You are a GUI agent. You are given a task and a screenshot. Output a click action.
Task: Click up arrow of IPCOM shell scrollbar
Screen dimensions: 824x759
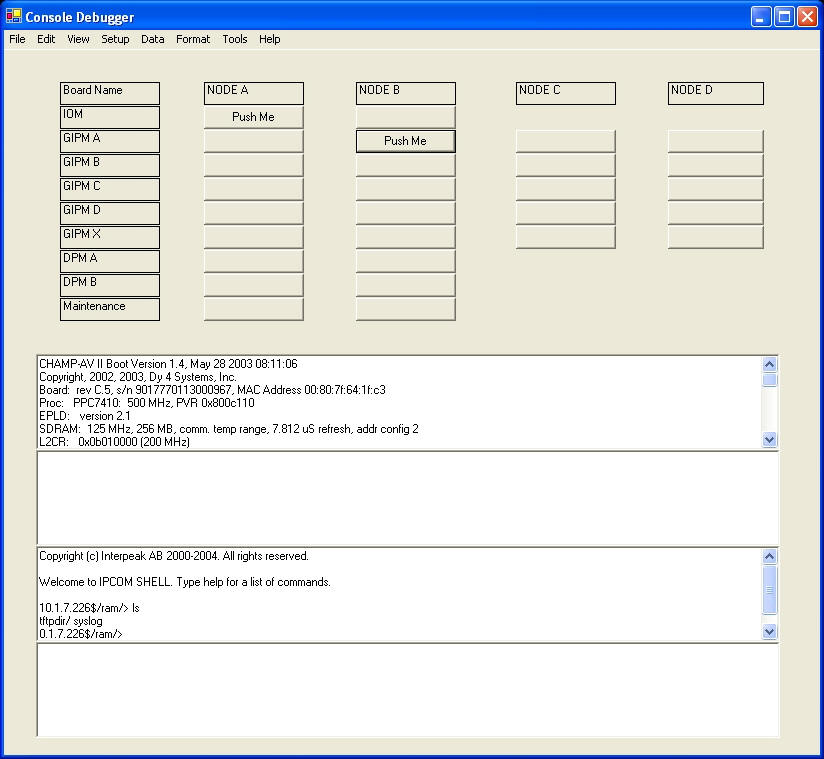[x=769, y=557]
